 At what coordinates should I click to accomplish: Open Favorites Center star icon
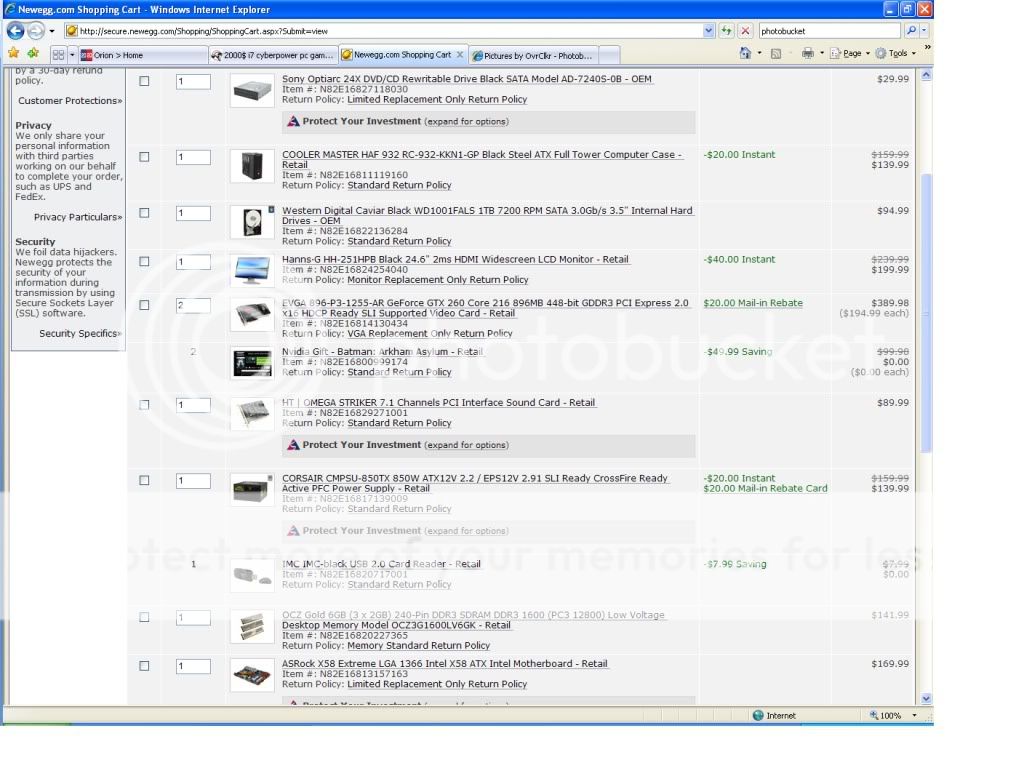click(x=14, y=54)
